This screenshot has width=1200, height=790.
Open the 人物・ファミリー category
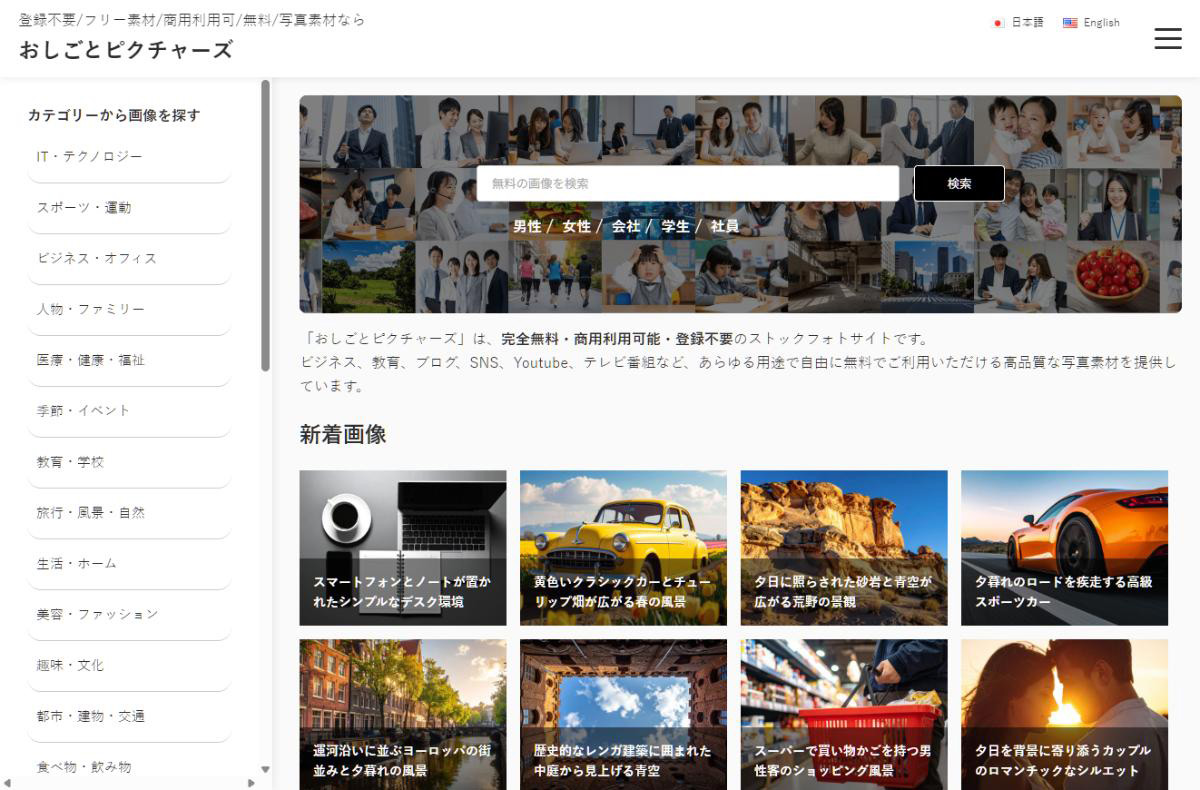pyautogui.click(x=129, y=310)
